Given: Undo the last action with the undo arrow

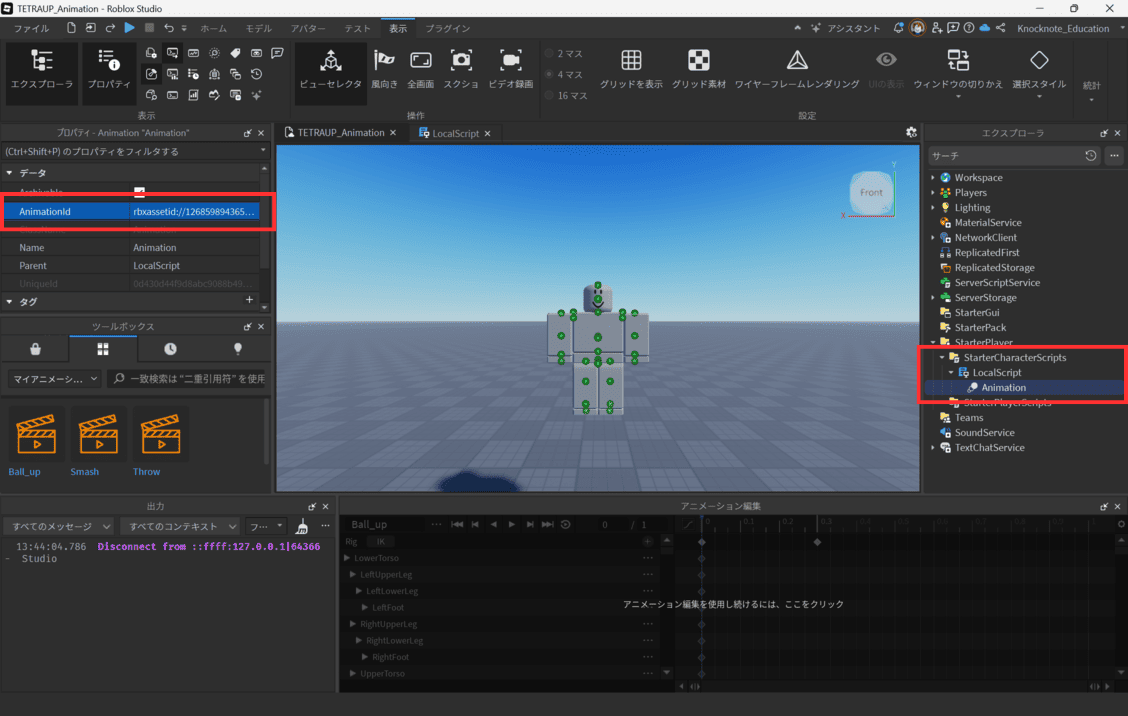Looking at the screenshot, I should pyautogui.click(x=169, y=28).
